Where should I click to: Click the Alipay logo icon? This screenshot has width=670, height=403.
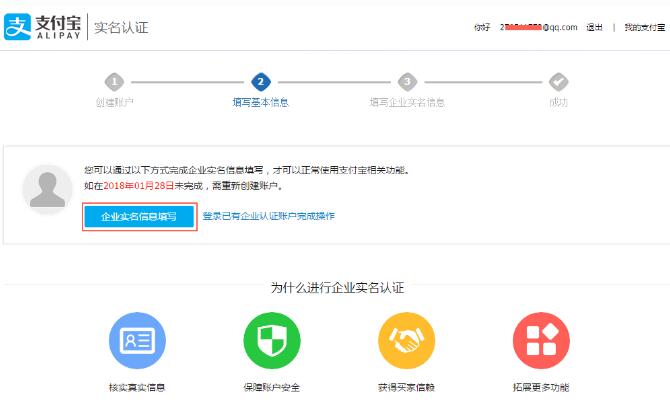pyautogui.click(x=18, y=26)
